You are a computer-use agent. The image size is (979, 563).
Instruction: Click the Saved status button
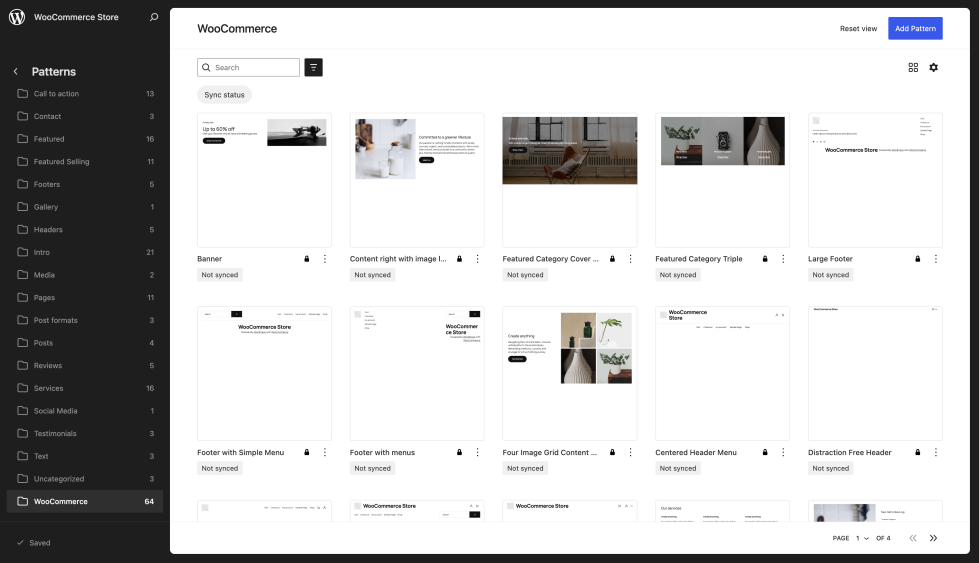[34, 543]
